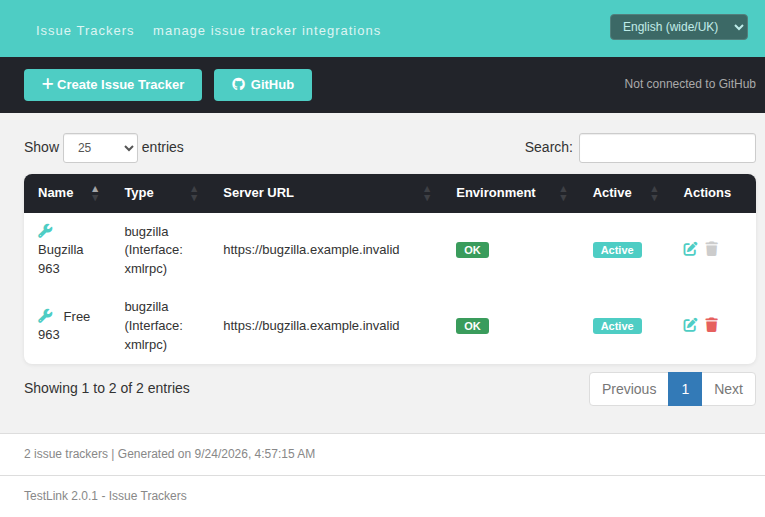Click the Issue Trackers header title
Viewport: 765px width, 517px height.
click(85, 31)
